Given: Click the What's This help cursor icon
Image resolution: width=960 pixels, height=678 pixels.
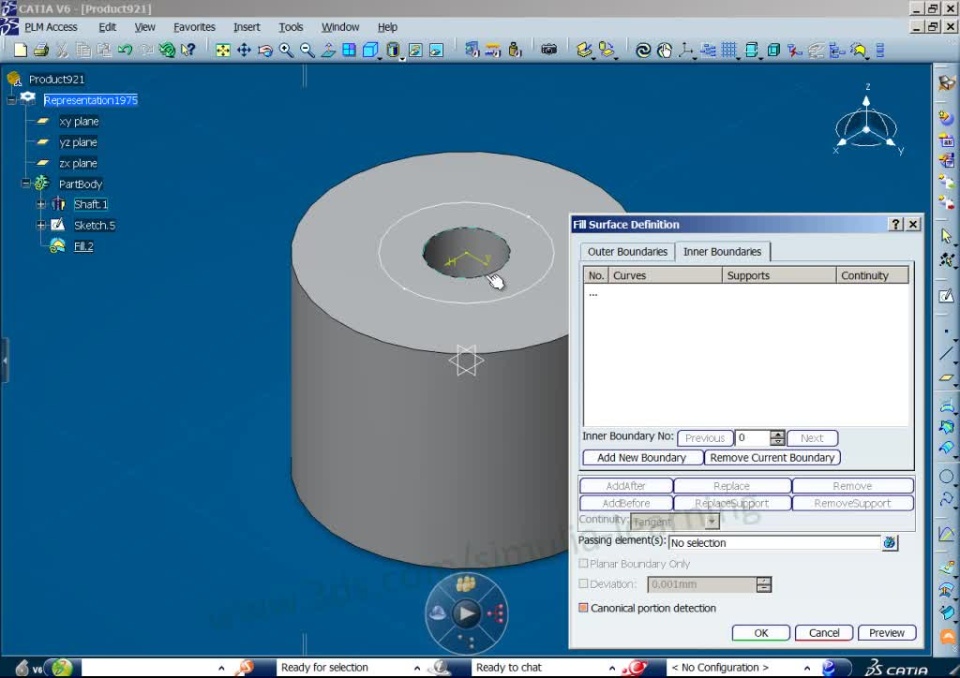Looking at the screenshot, I should [189, 50].
